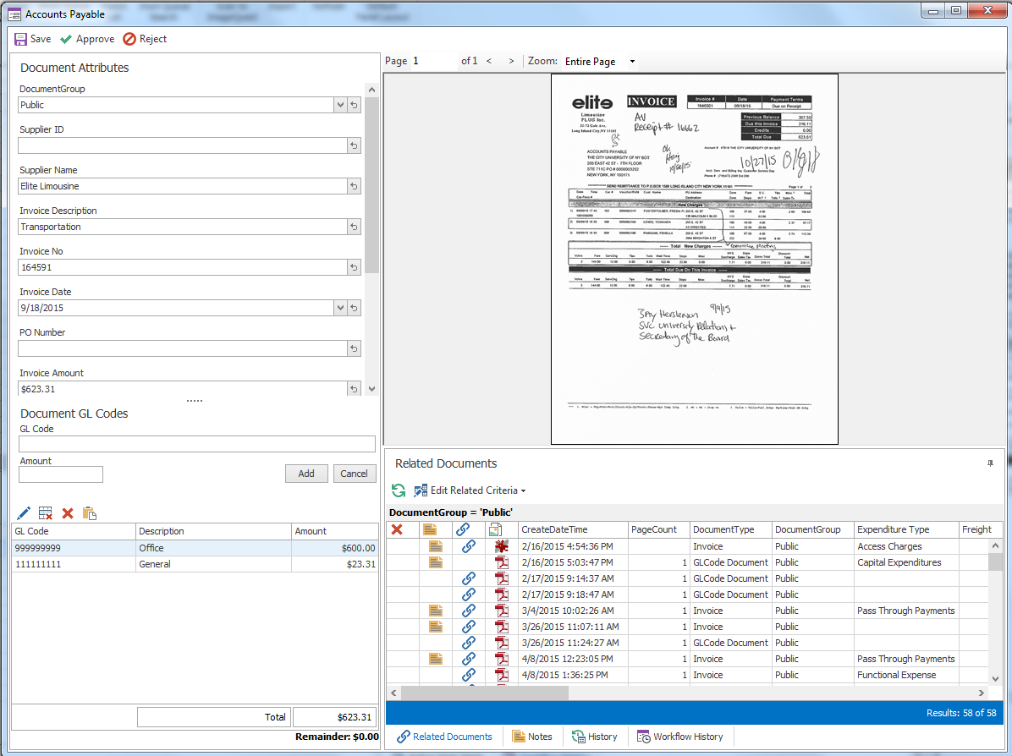Click the GL Code input field

(197, 444)
